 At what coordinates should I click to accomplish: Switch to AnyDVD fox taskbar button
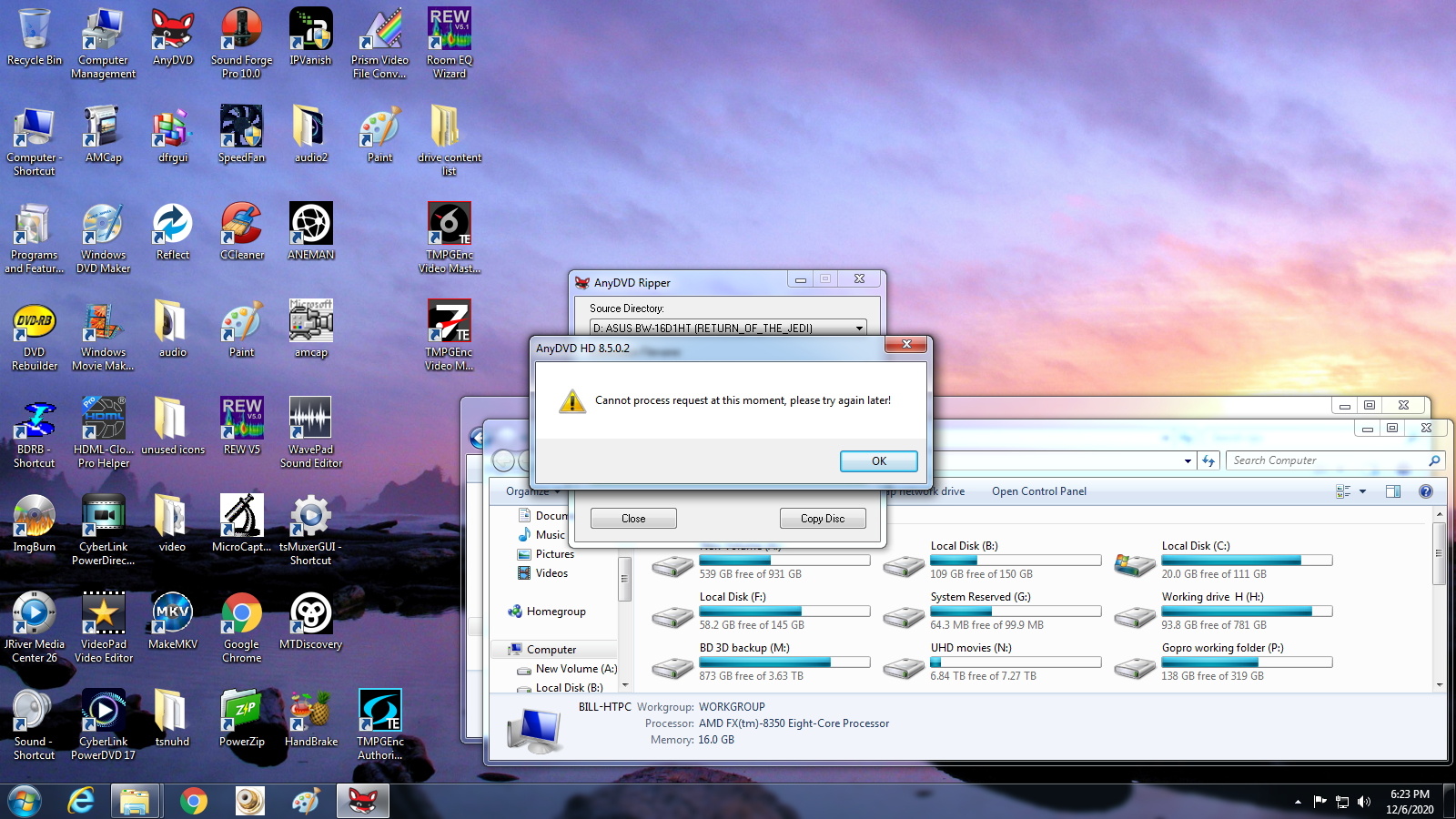click(363, 801)
